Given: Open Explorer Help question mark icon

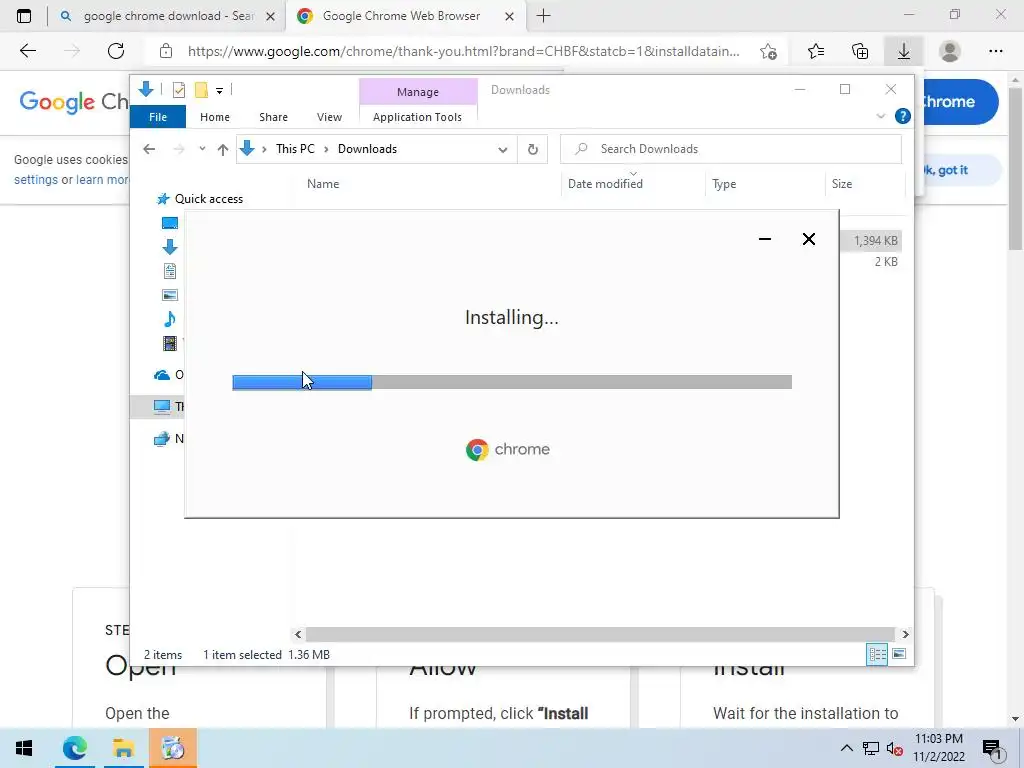Looking at the screenshot, I should (903, 116).
